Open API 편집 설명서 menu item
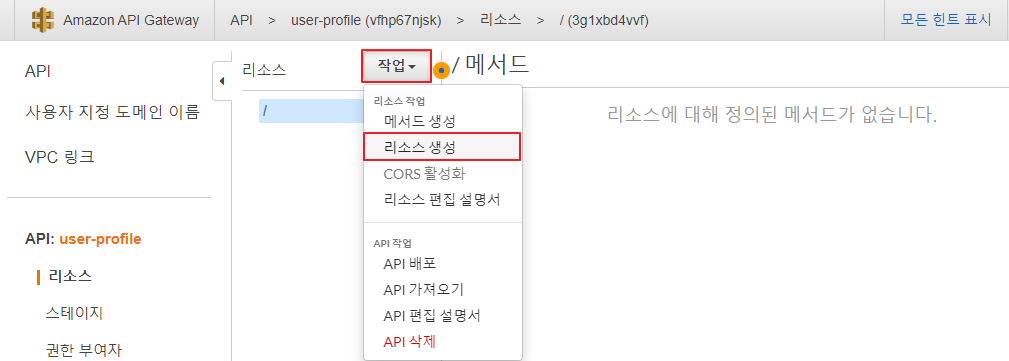 click(432, 316)
